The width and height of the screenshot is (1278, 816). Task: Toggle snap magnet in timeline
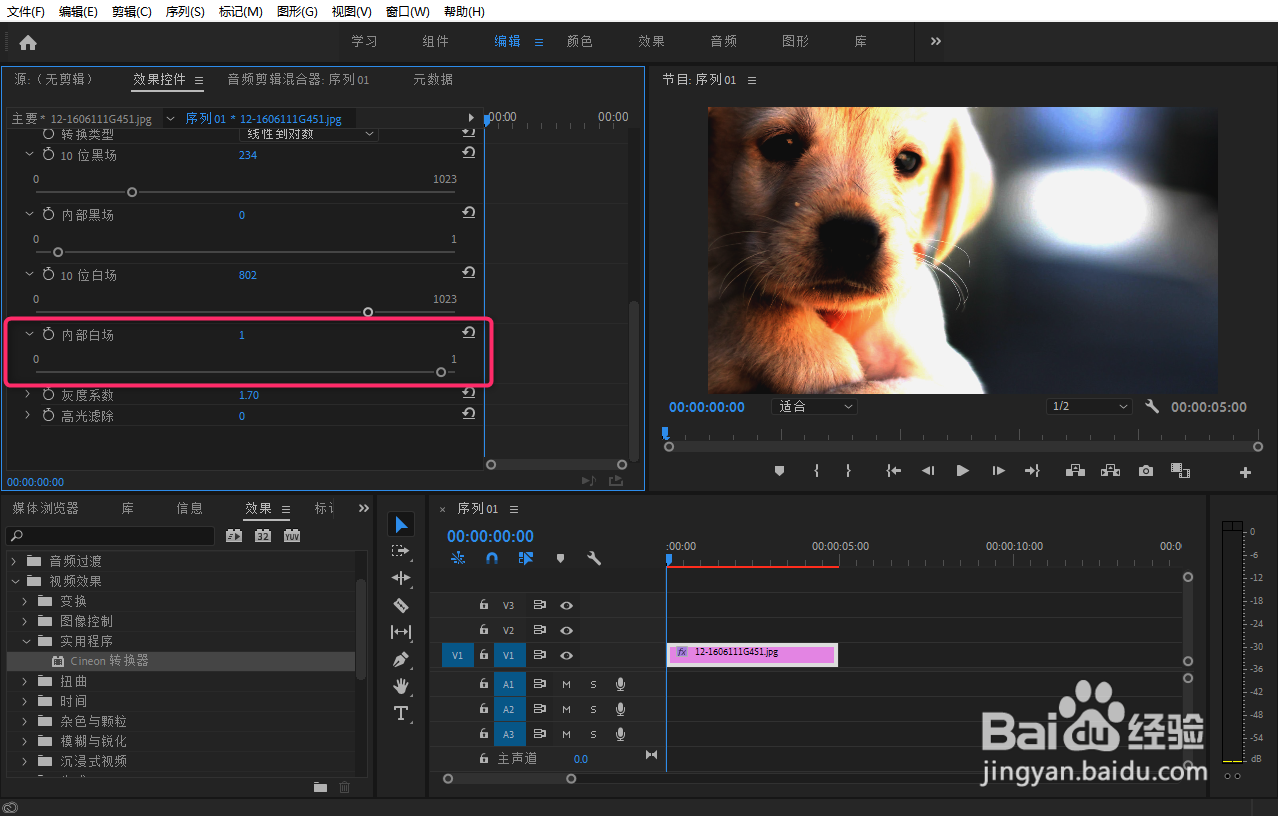[x=492, y=558]
